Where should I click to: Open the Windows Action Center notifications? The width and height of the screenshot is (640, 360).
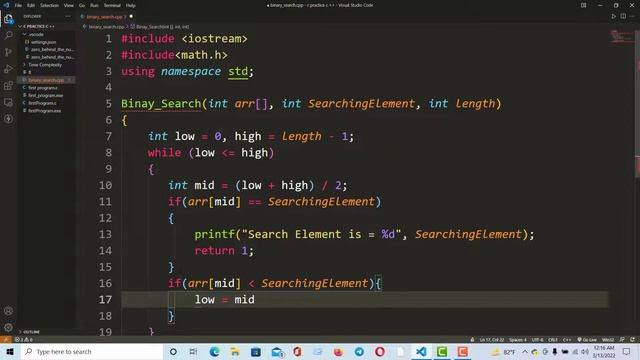627,351
